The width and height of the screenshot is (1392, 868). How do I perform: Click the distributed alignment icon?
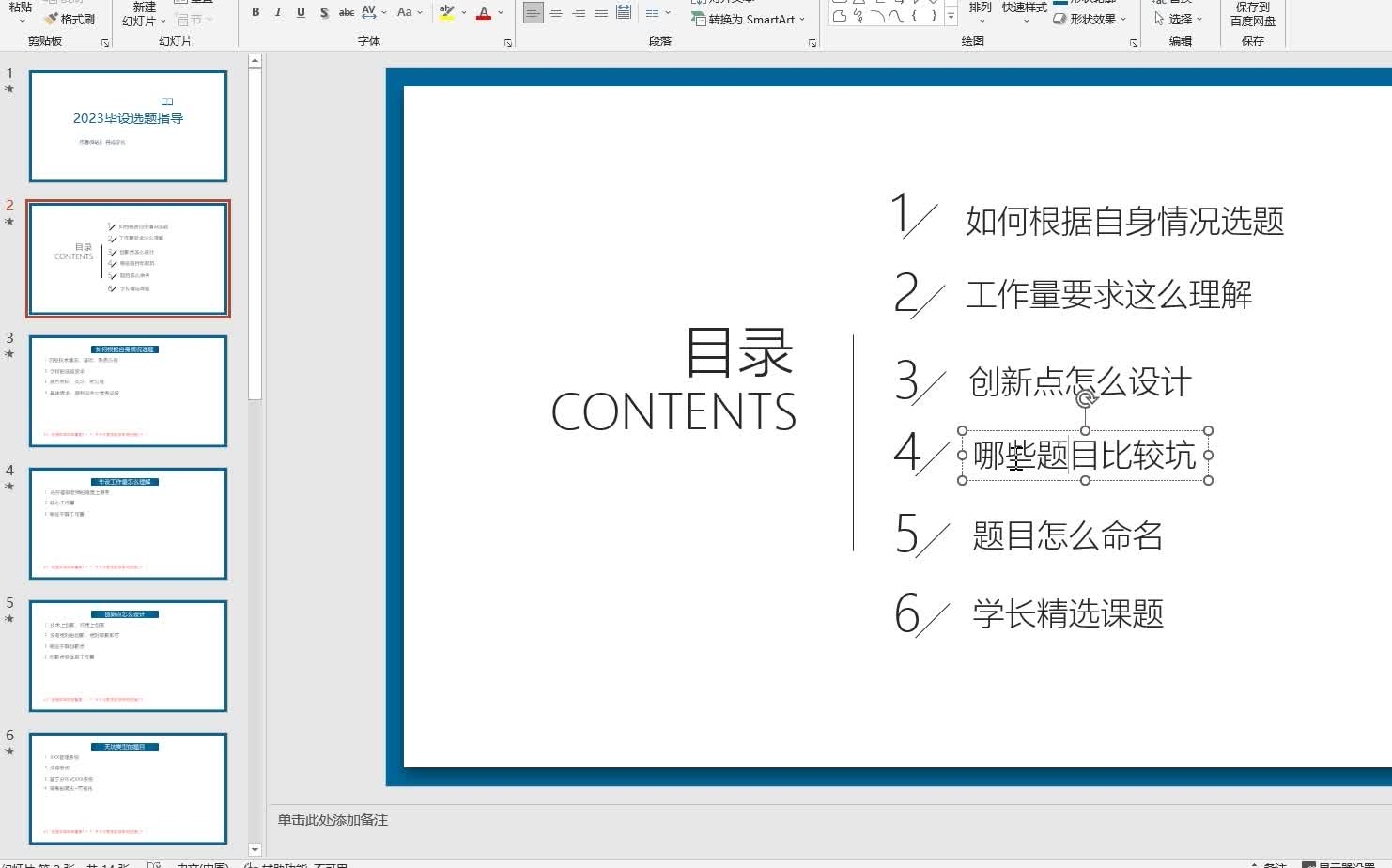point(624,12)
